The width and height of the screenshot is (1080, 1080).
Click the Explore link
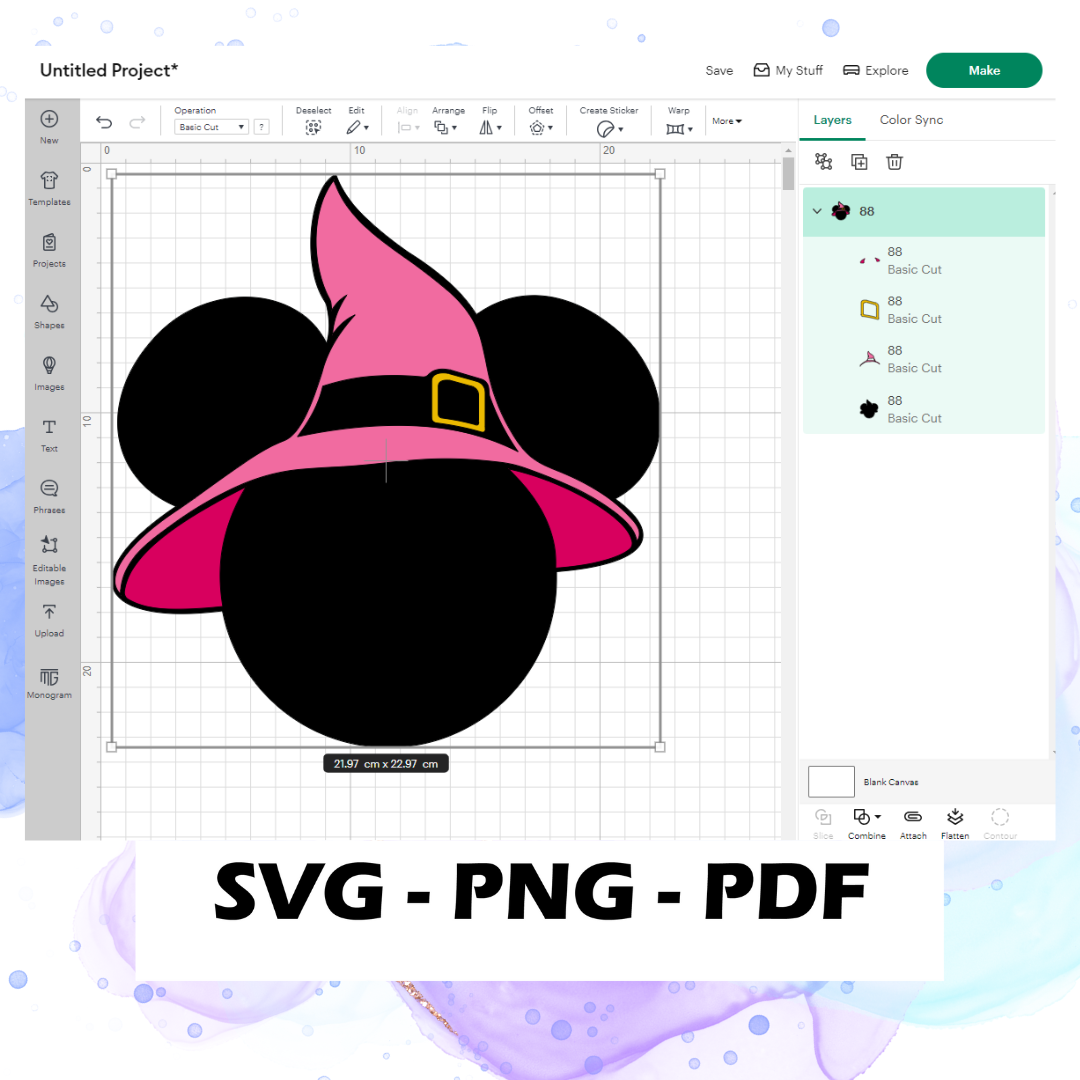click(875, 70)
